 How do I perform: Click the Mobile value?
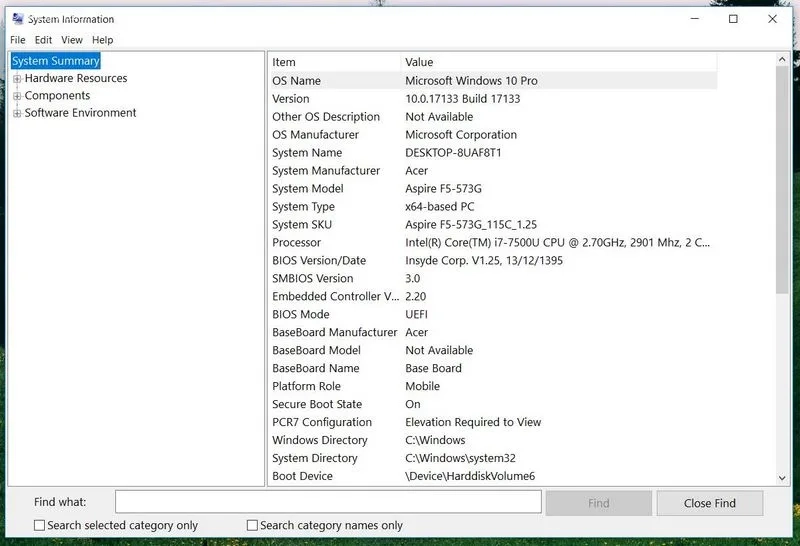[422, 386]
